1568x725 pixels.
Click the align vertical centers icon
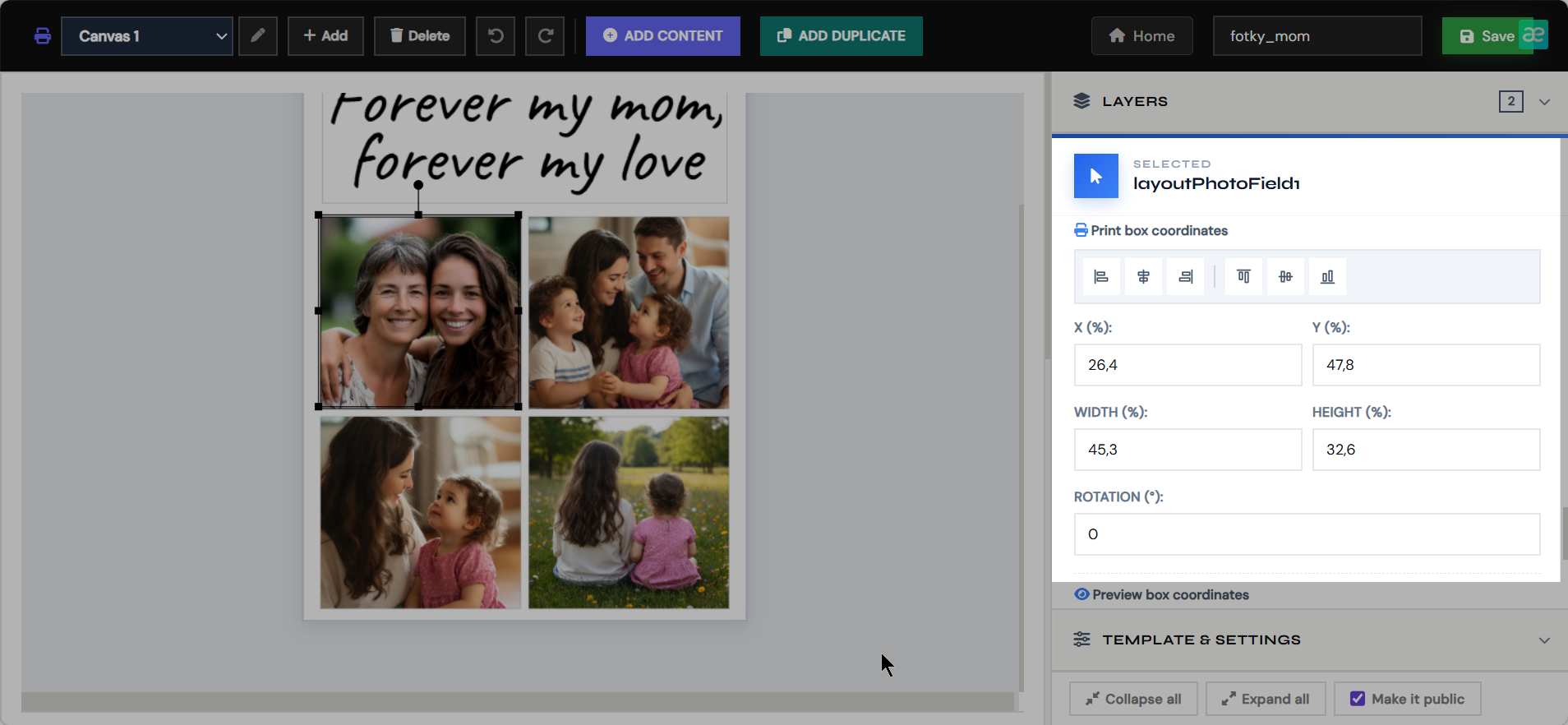(x=1285, y=277)
